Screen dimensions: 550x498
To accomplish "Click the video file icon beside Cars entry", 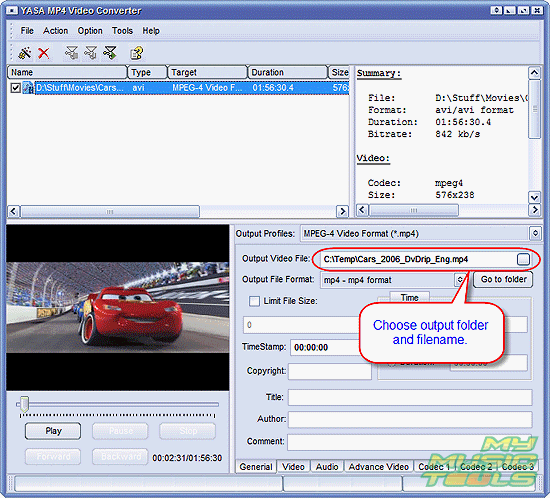I will 28,88.
